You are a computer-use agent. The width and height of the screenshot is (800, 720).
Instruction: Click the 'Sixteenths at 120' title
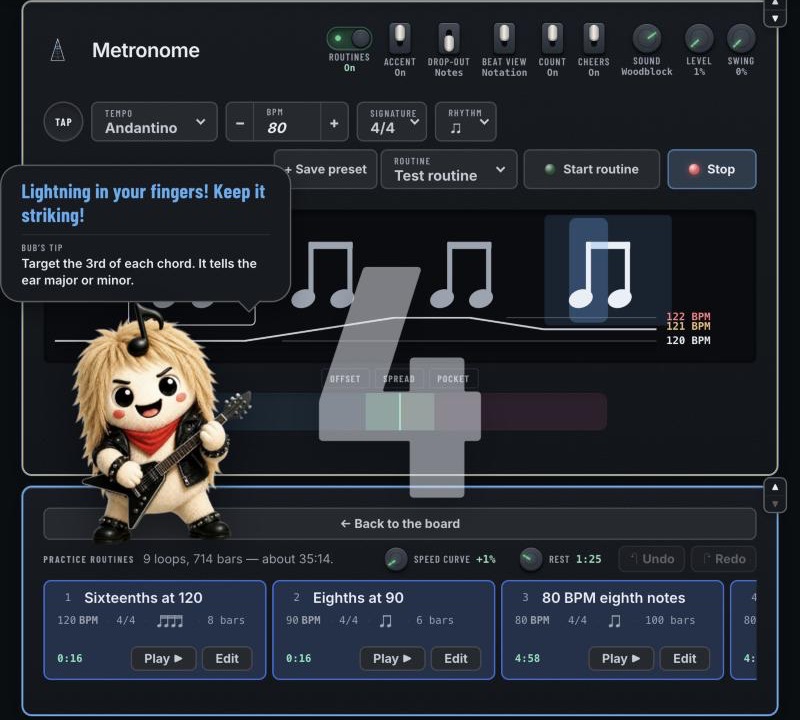coord(143,598)
